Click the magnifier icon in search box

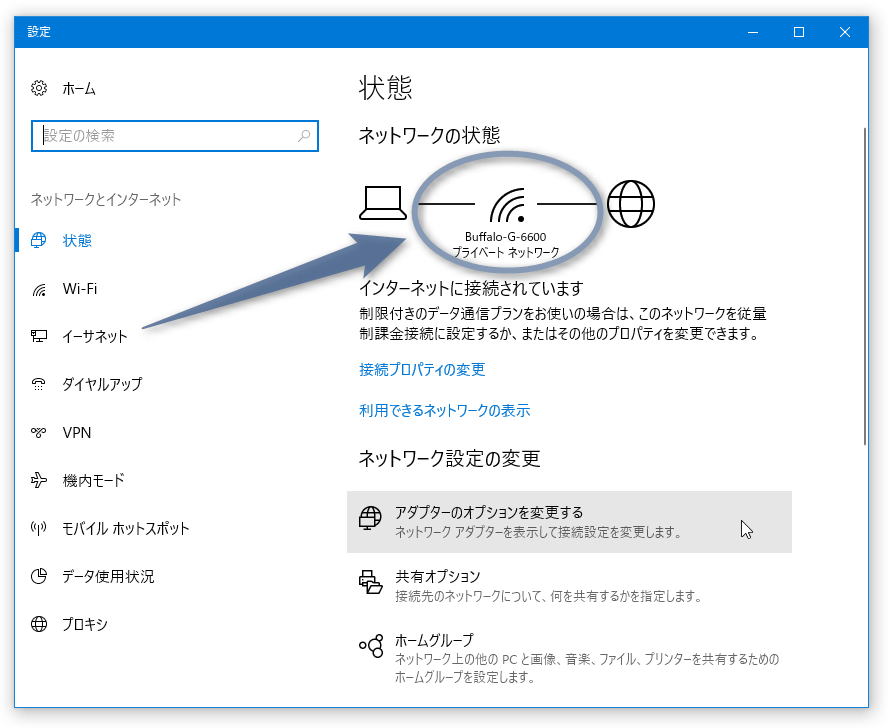click(x=304, y=135)
